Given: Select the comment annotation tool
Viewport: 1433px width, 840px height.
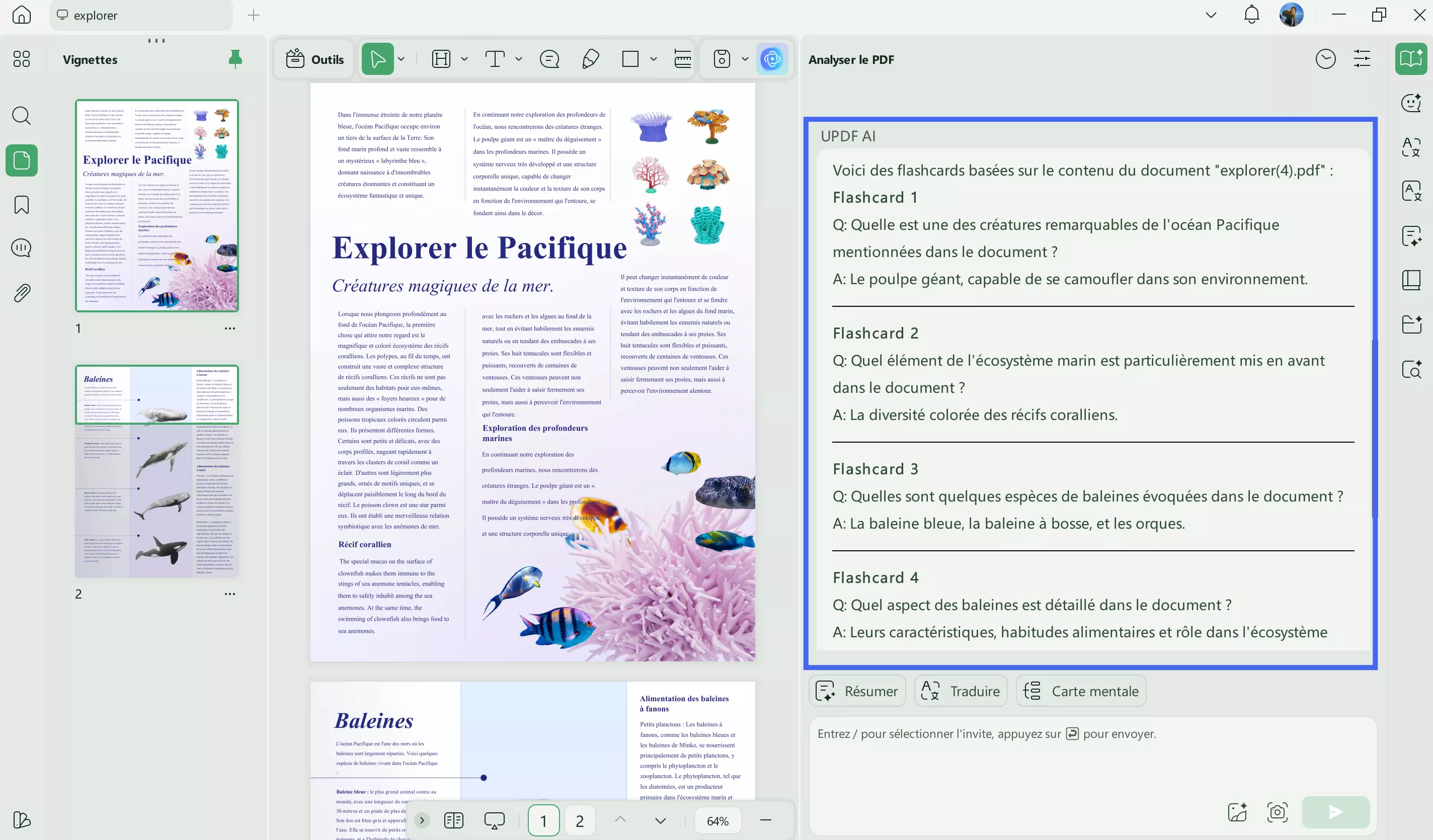Looking at the screenshot, I should [x=549, y=58].
